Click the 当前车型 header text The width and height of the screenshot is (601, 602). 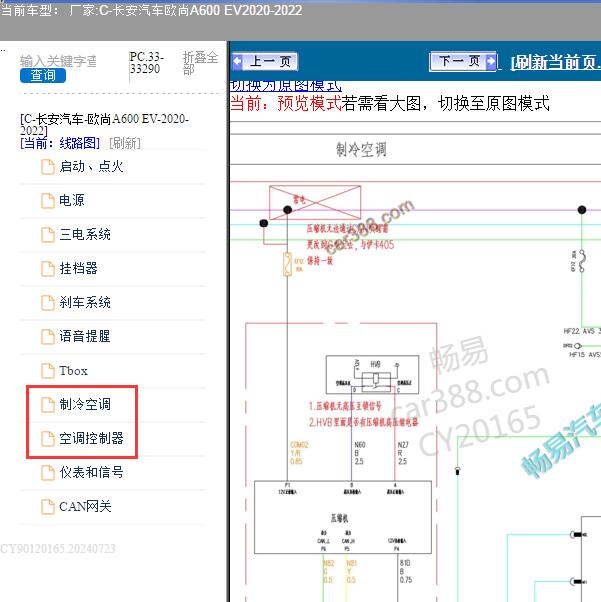point(151,10)
